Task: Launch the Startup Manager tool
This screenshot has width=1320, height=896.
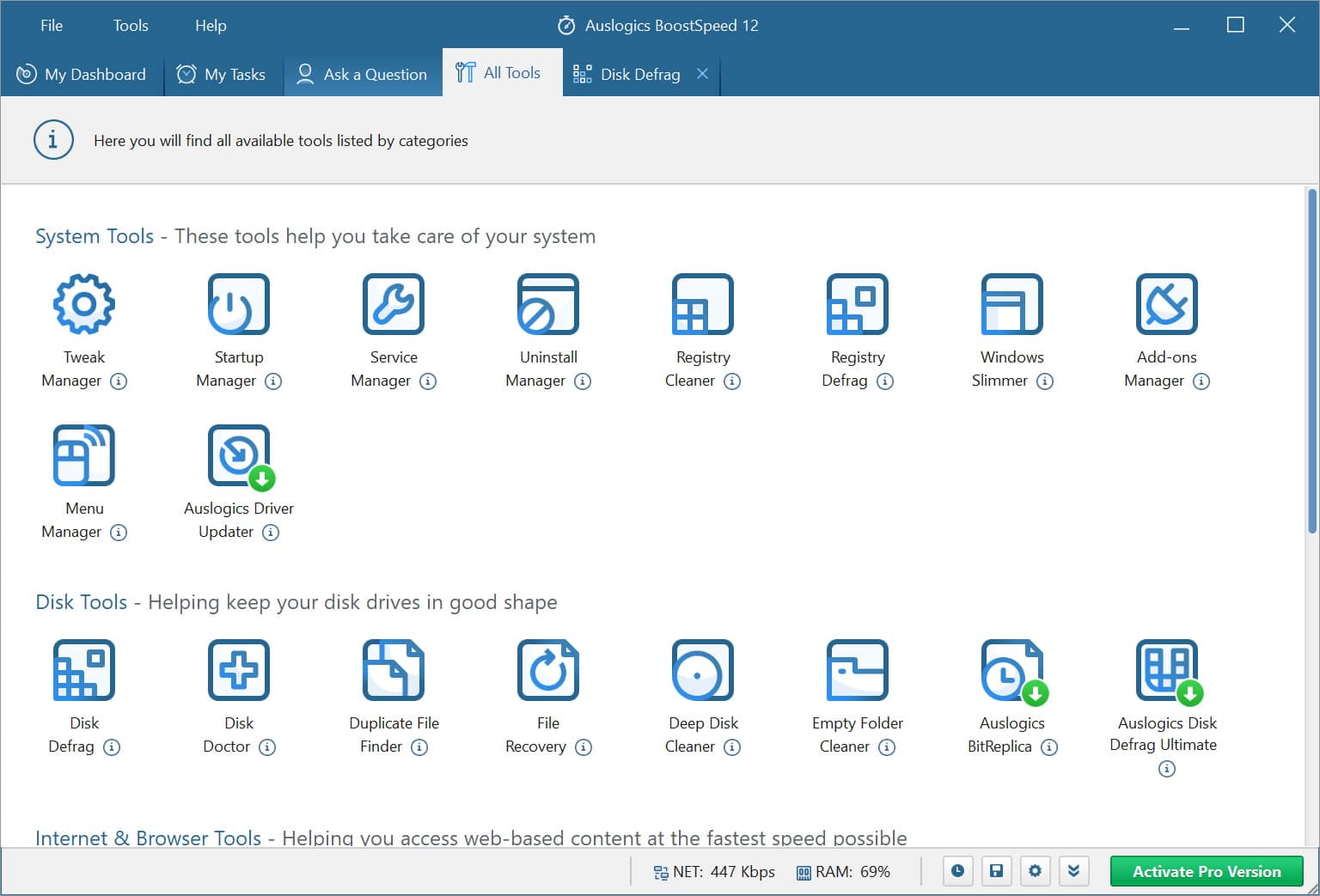Action: tap(238, 305)
